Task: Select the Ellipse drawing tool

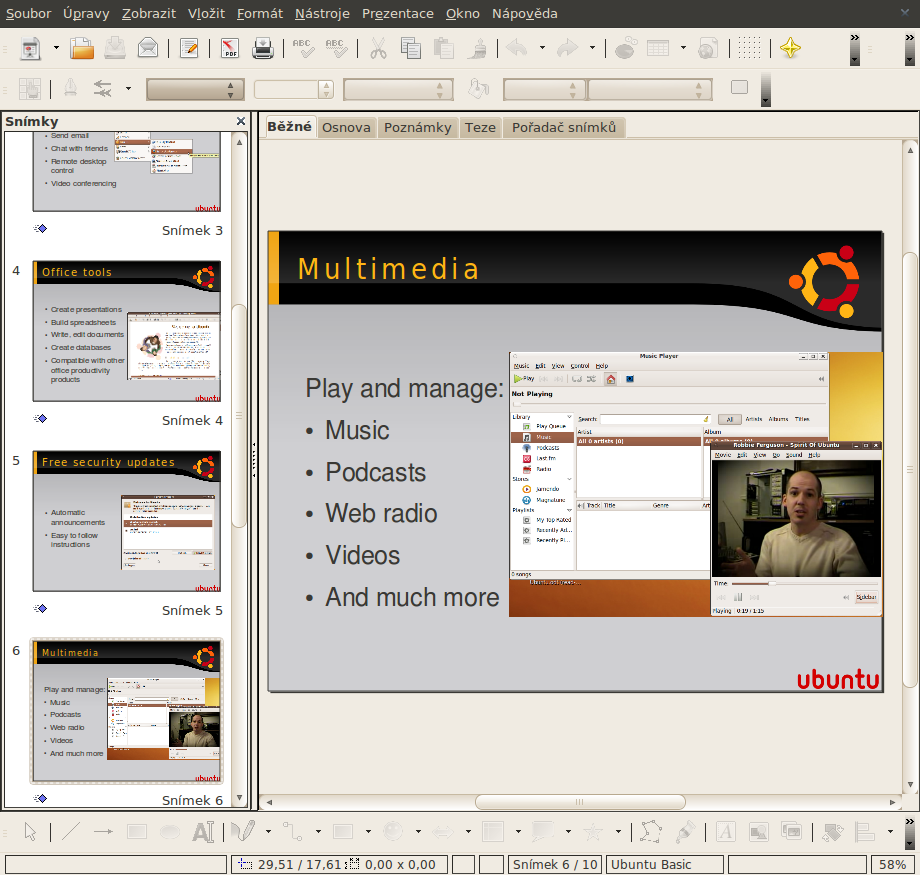Action: click(x=170, y=832)
